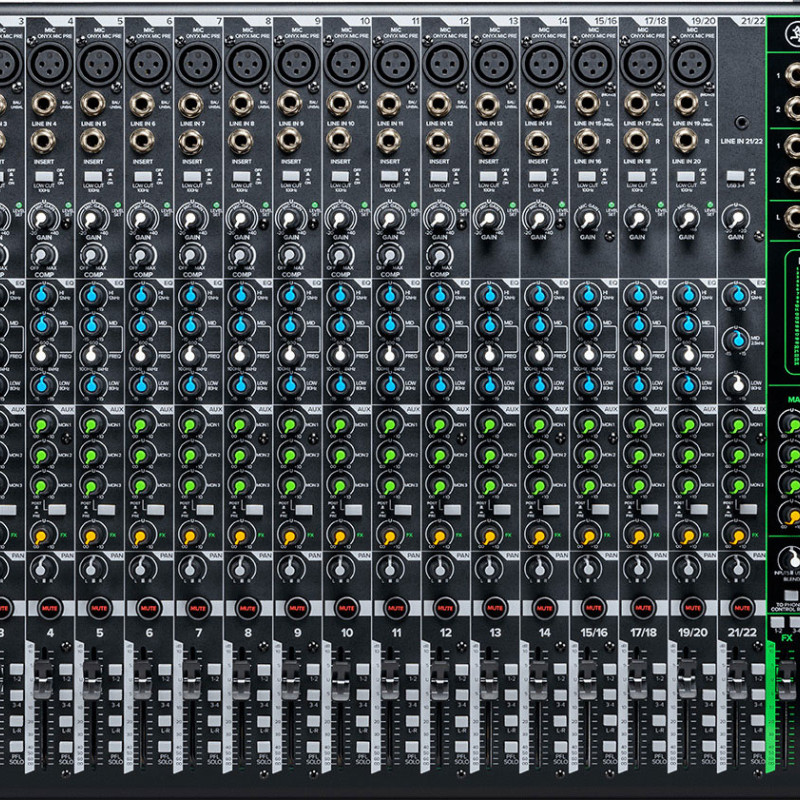Click the blue Mid EQ knob on channel 9

click(290, 324)
